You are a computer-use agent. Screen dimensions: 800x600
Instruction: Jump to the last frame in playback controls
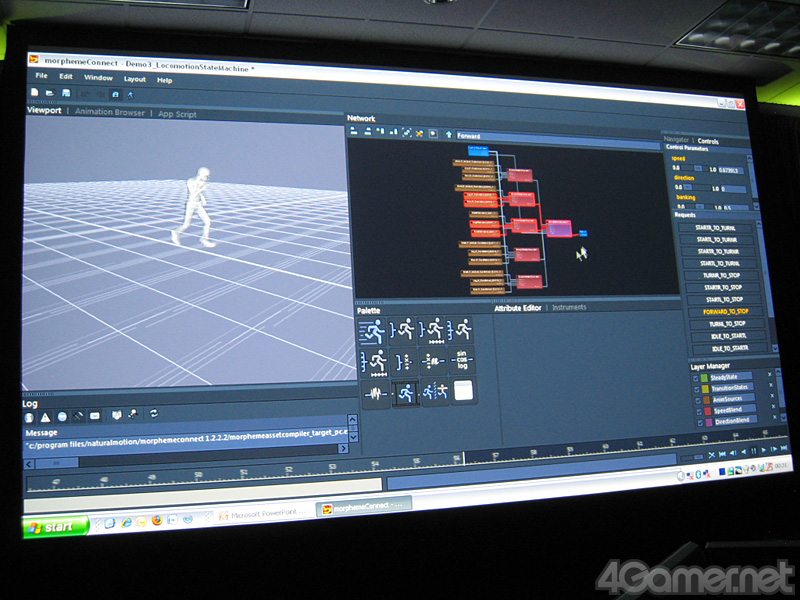[x=784, y=448]
